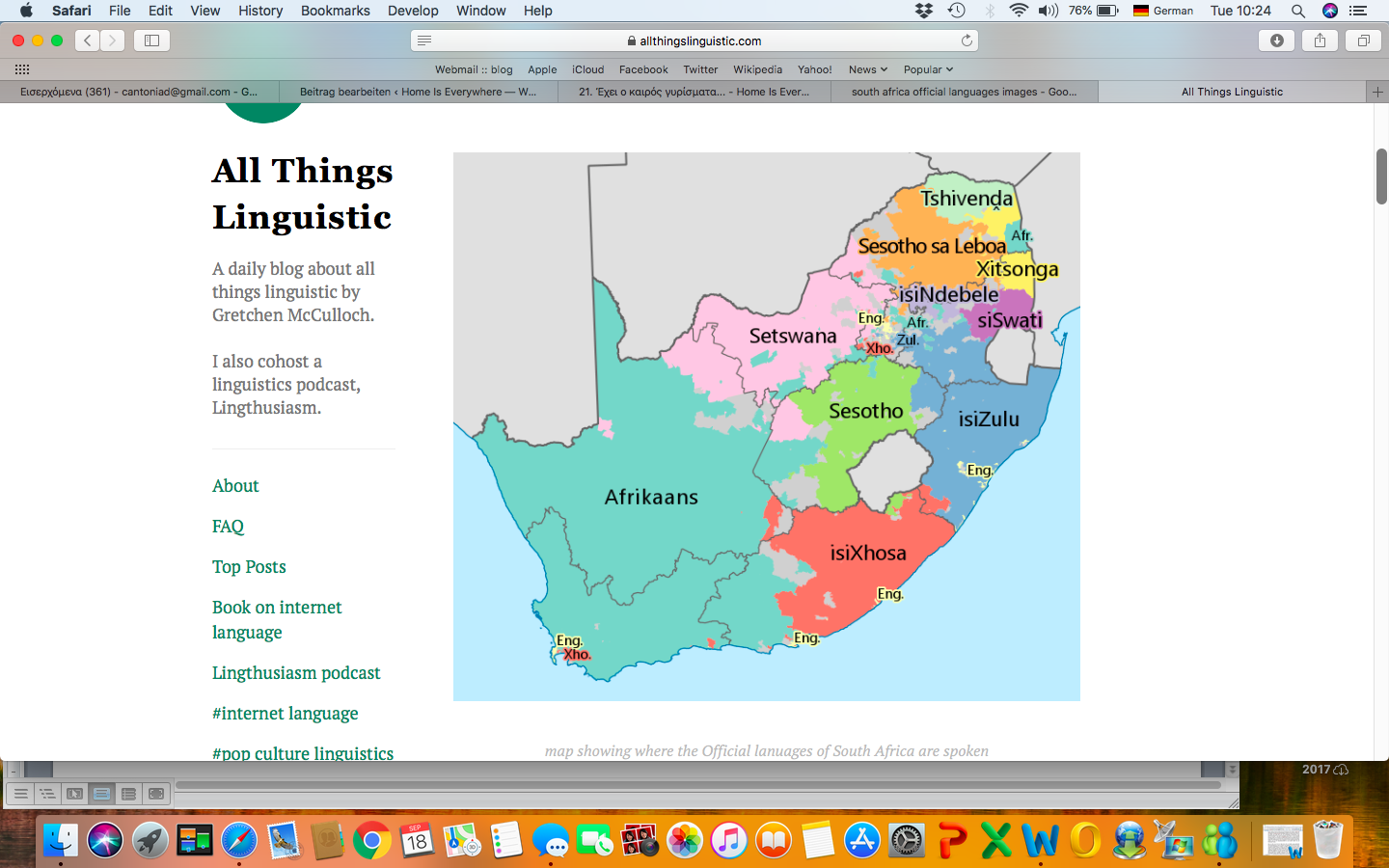Viewport: 1389px width, 868px height.
Task: Select Draft view button in background window
Action: (x=20, y=794)
